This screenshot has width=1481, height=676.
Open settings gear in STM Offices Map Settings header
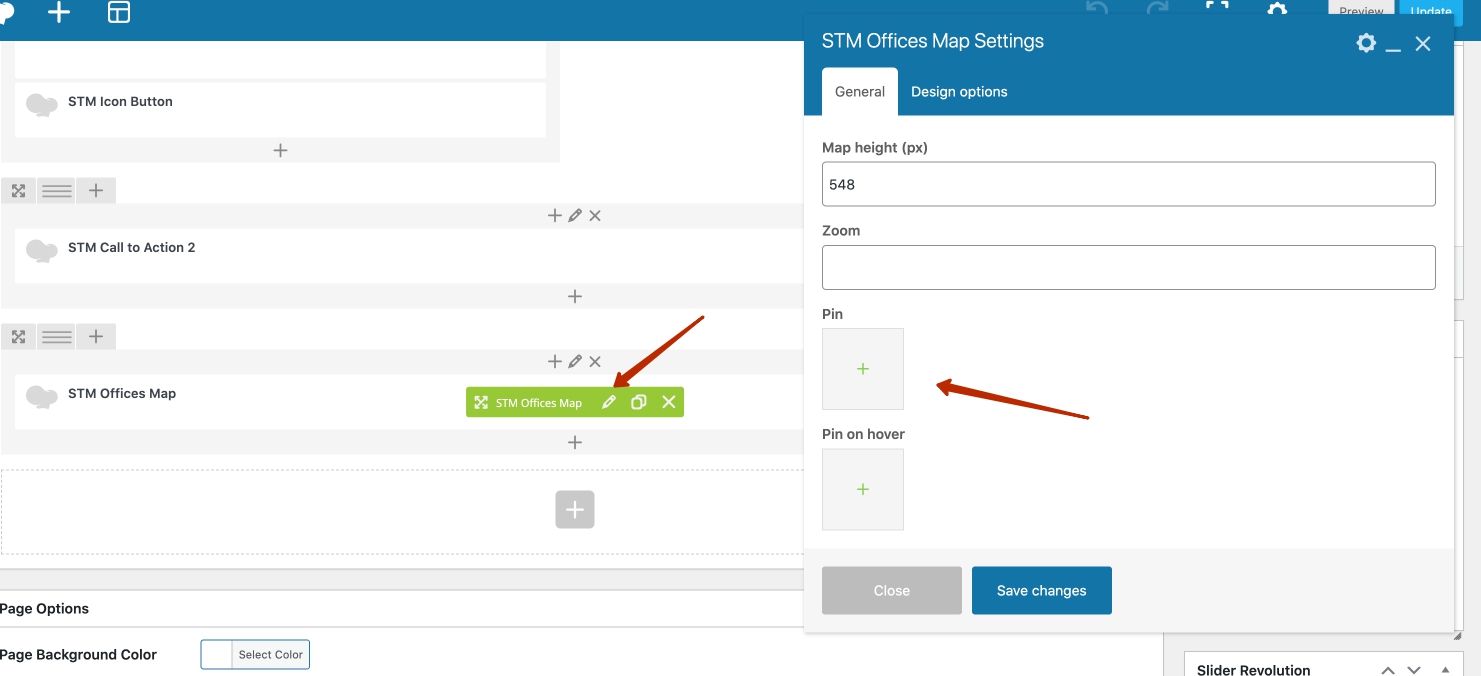pos(1366,43)
